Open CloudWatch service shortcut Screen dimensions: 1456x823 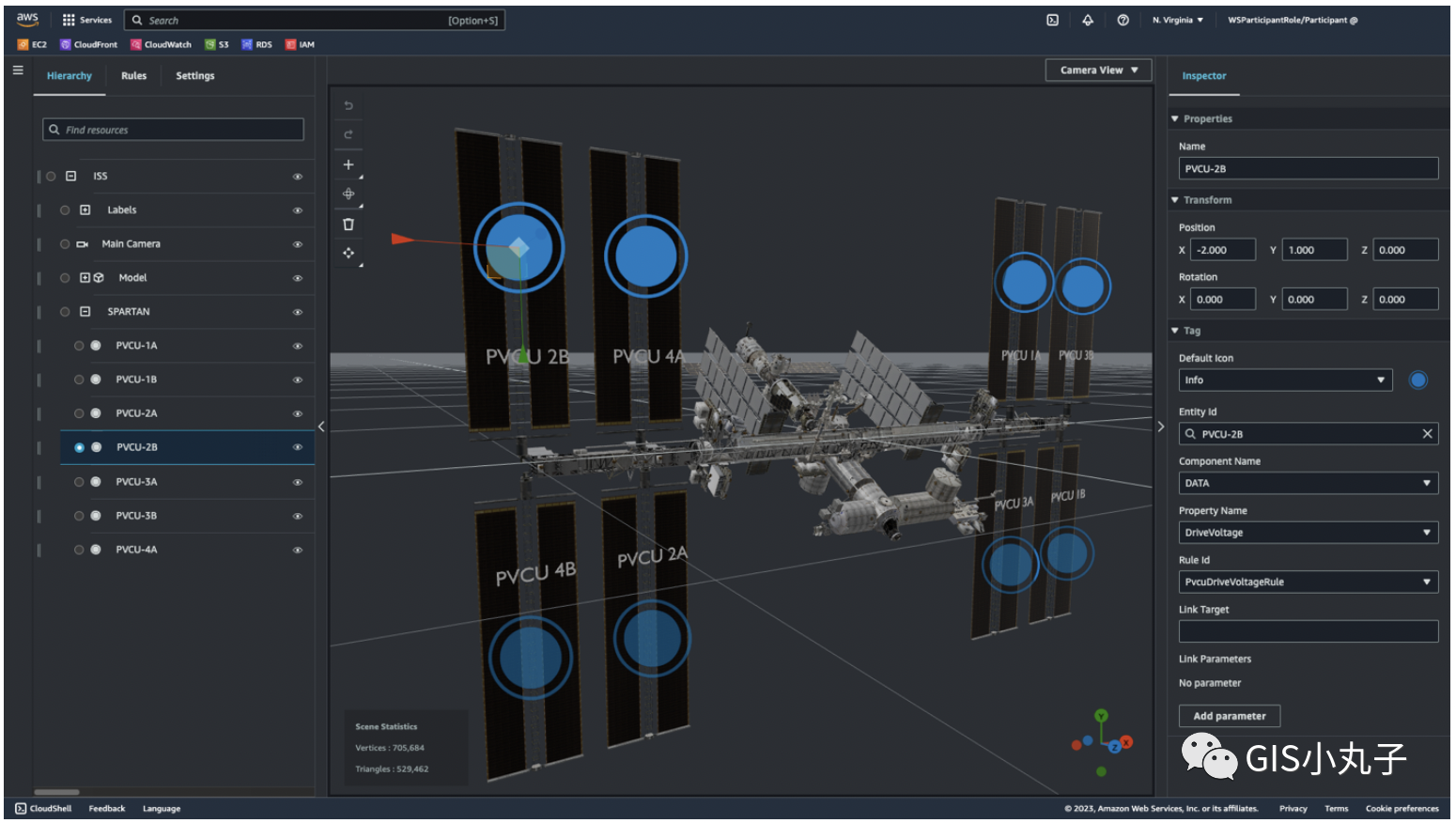(x=161, y=44)
